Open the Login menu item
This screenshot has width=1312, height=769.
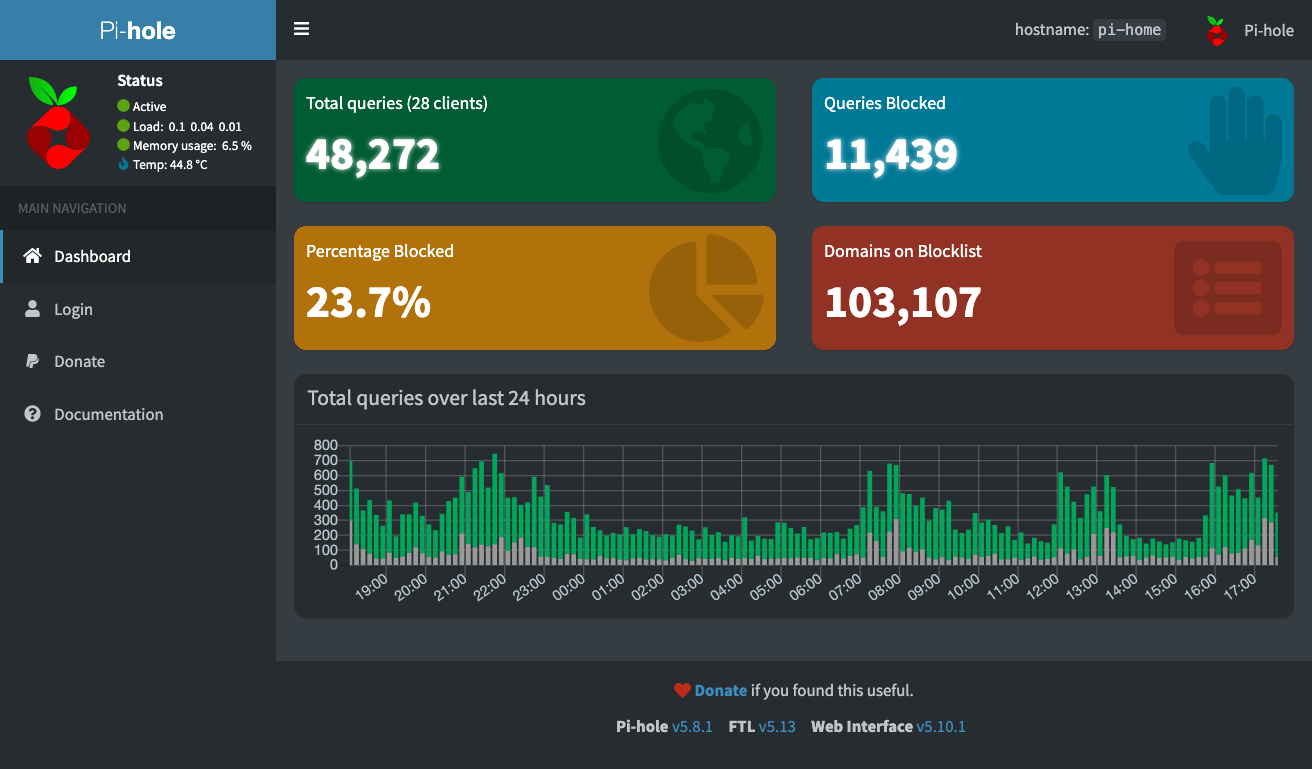[x=138, y=309]
